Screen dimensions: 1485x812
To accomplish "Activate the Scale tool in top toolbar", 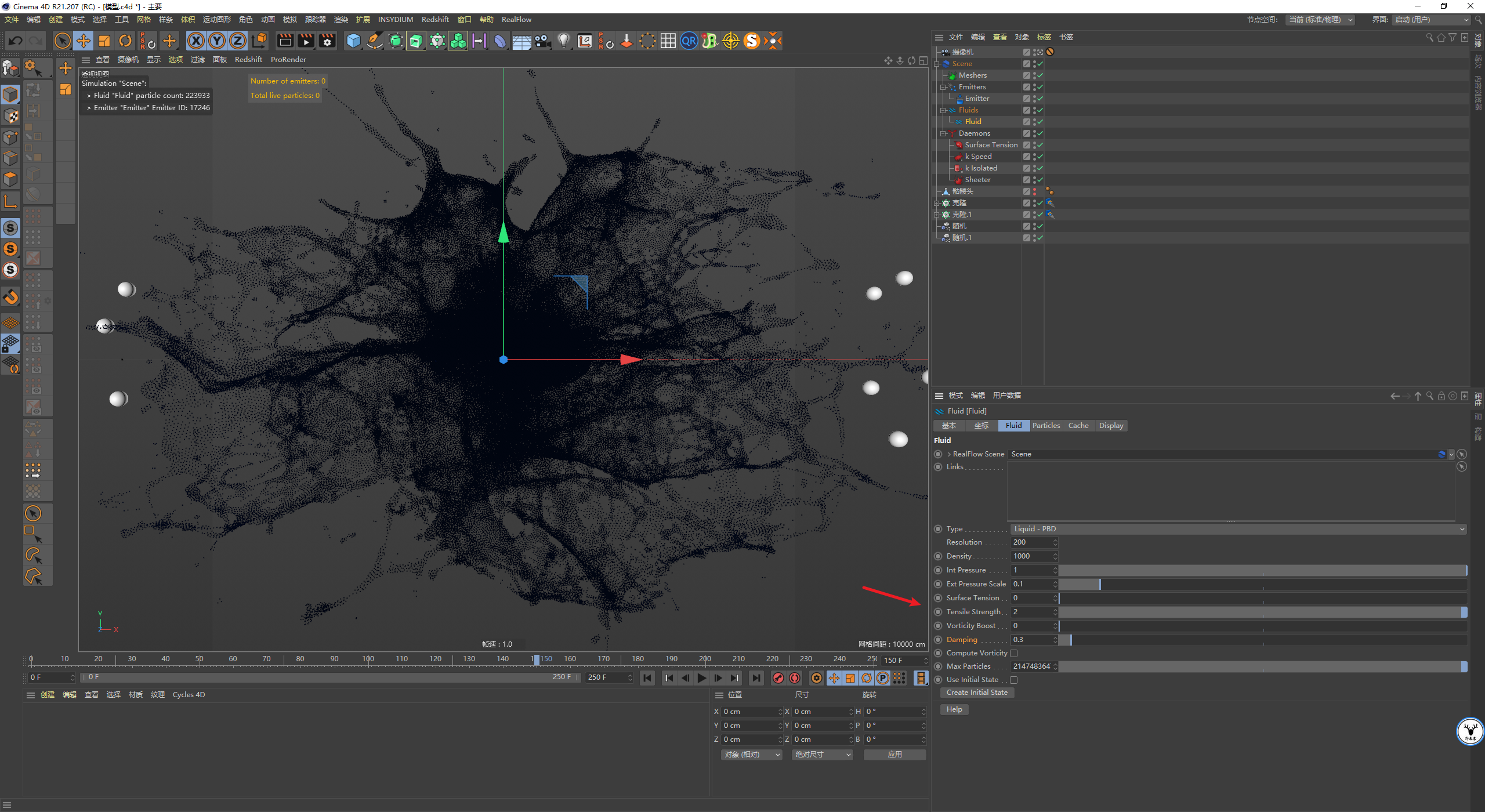I will point(104,41).
